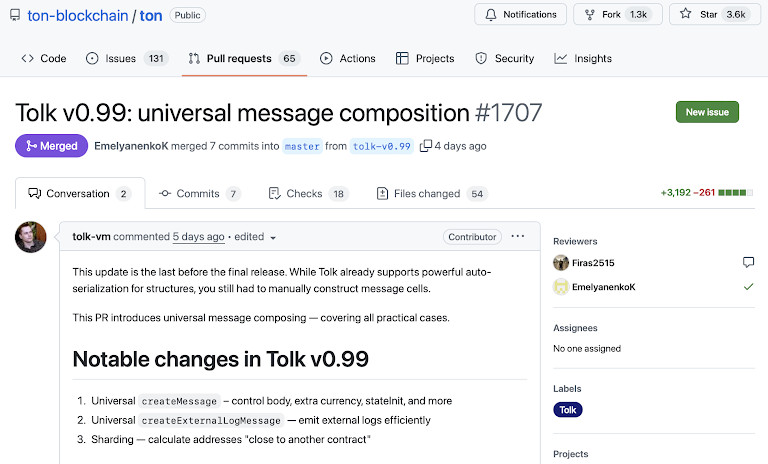Click Firas2515 reviewer avatar

561,263
